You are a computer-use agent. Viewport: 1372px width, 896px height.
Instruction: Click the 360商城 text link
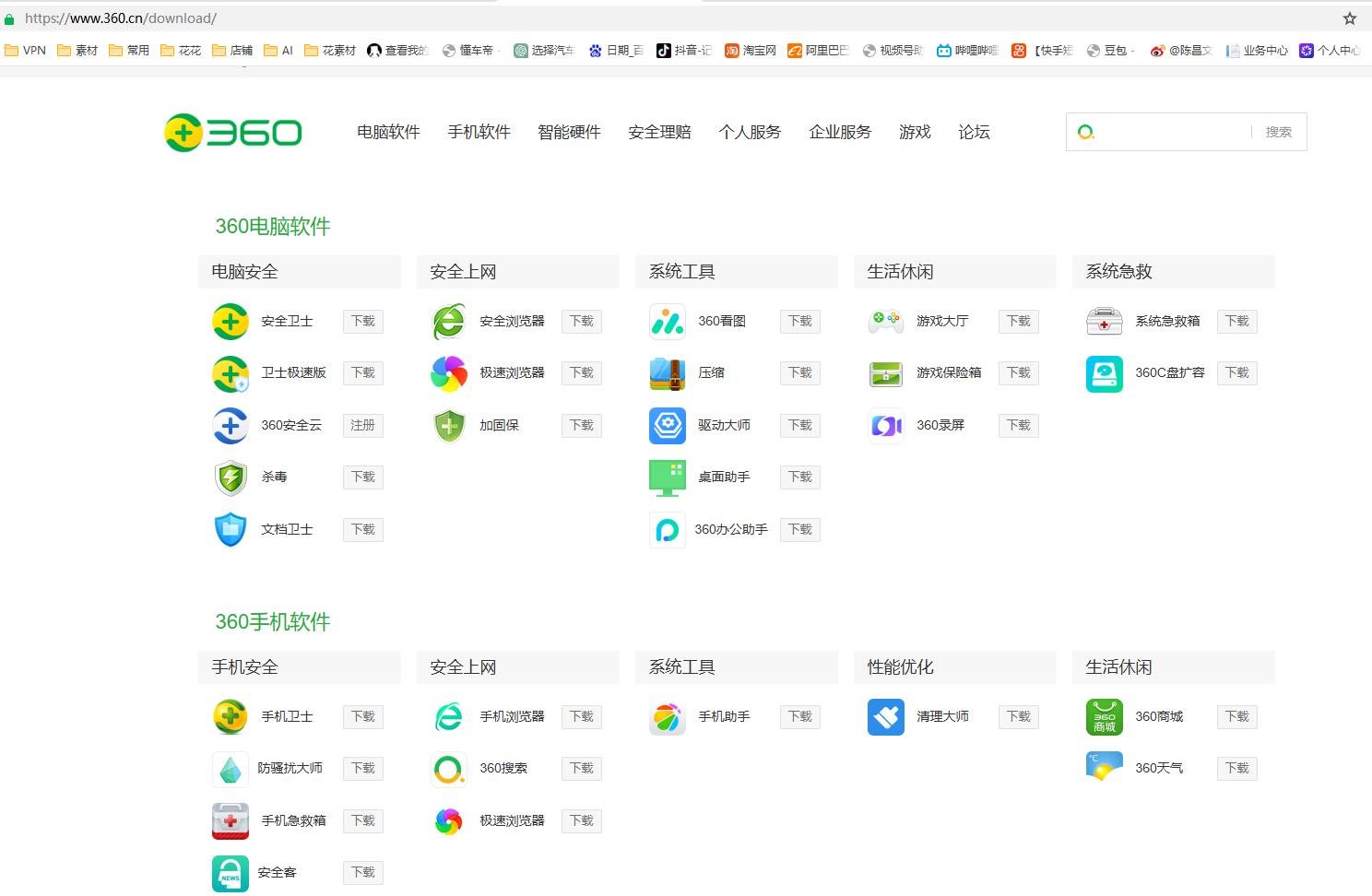coord(1159,716)
